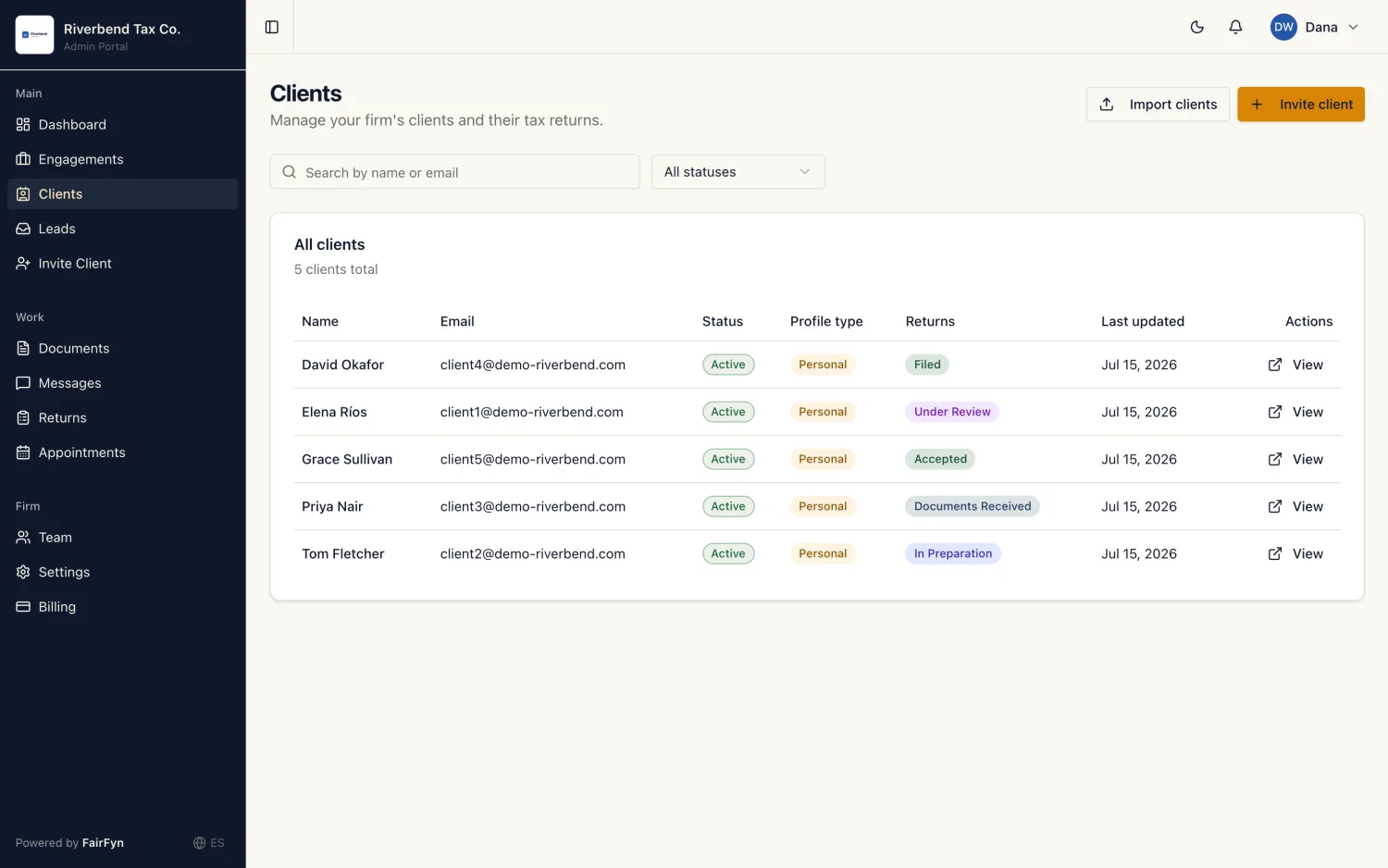The height and width of the screenshot is (868, 1388).
Task: Click the Settings gear icon
Action: [23, 572]
